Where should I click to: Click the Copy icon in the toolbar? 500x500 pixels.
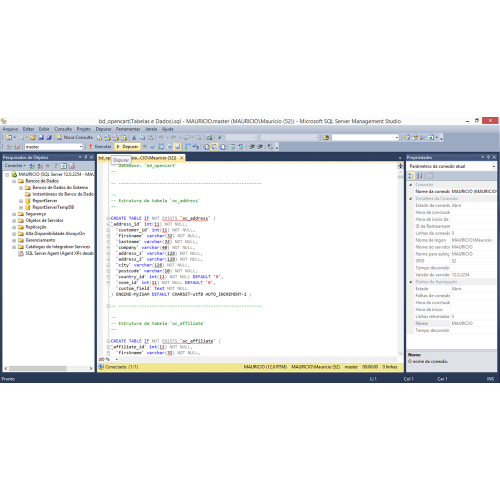point(142,137)
